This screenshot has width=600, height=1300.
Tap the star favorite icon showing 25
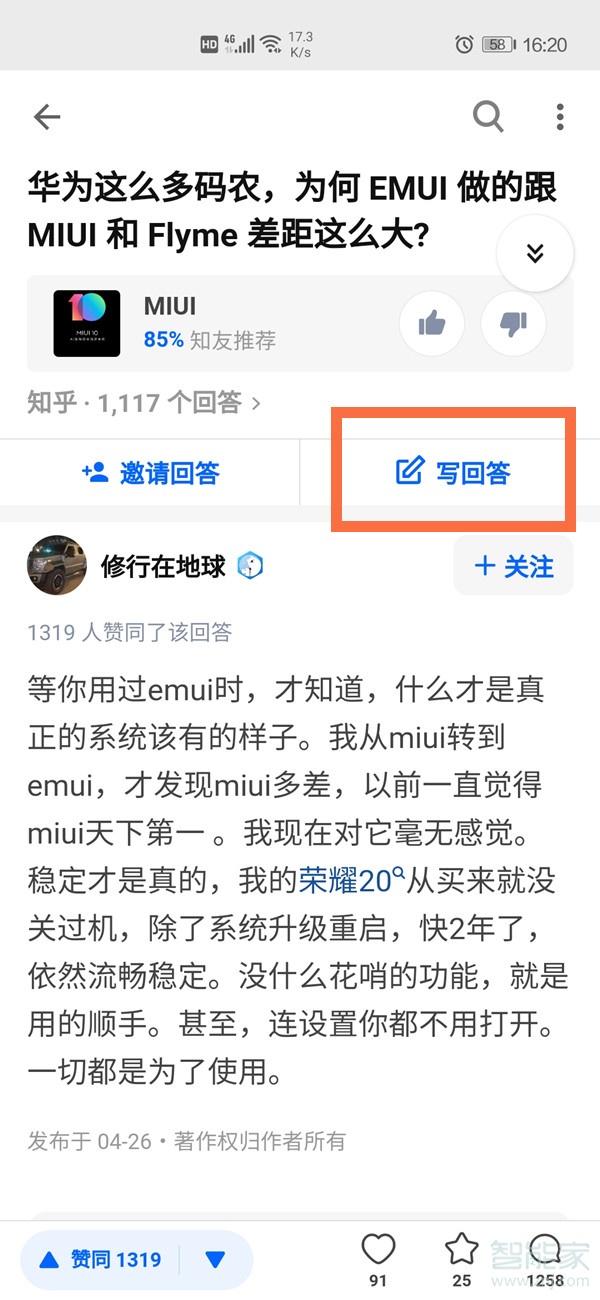click(x=461, y=1258)
